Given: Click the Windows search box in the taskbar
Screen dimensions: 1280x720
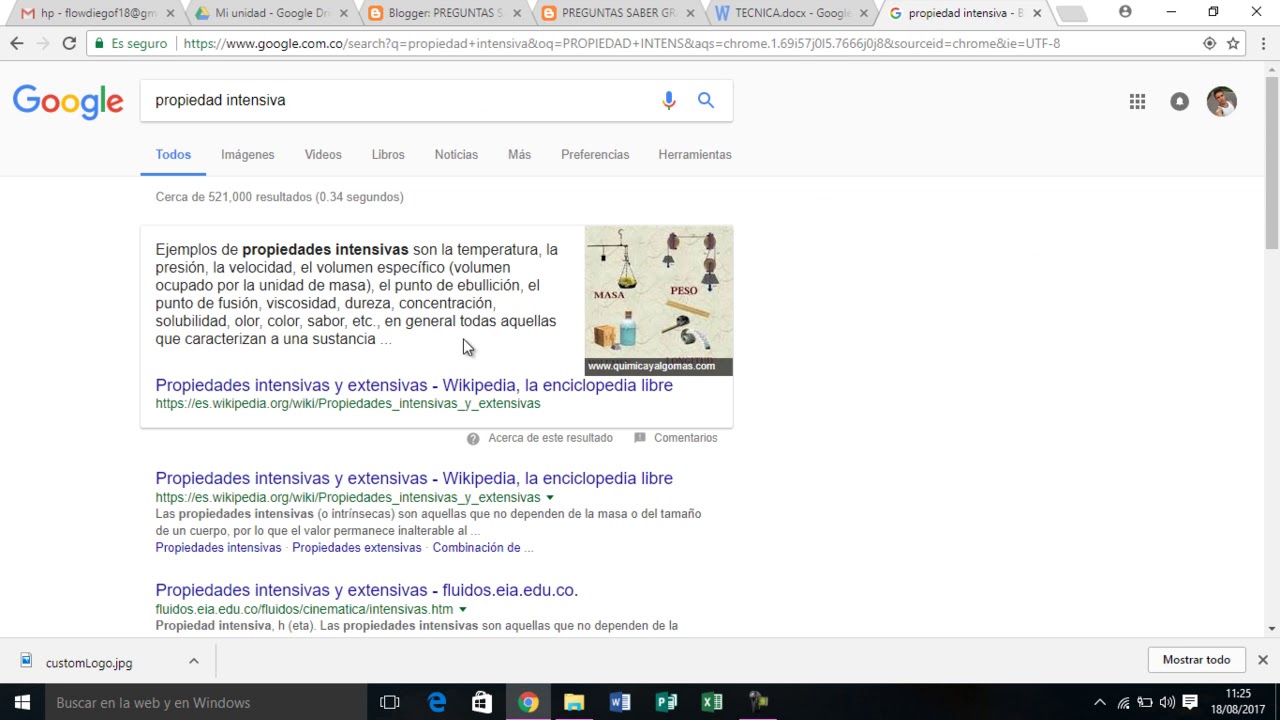Looking at the screenshot, I should [x=206, y=702].
